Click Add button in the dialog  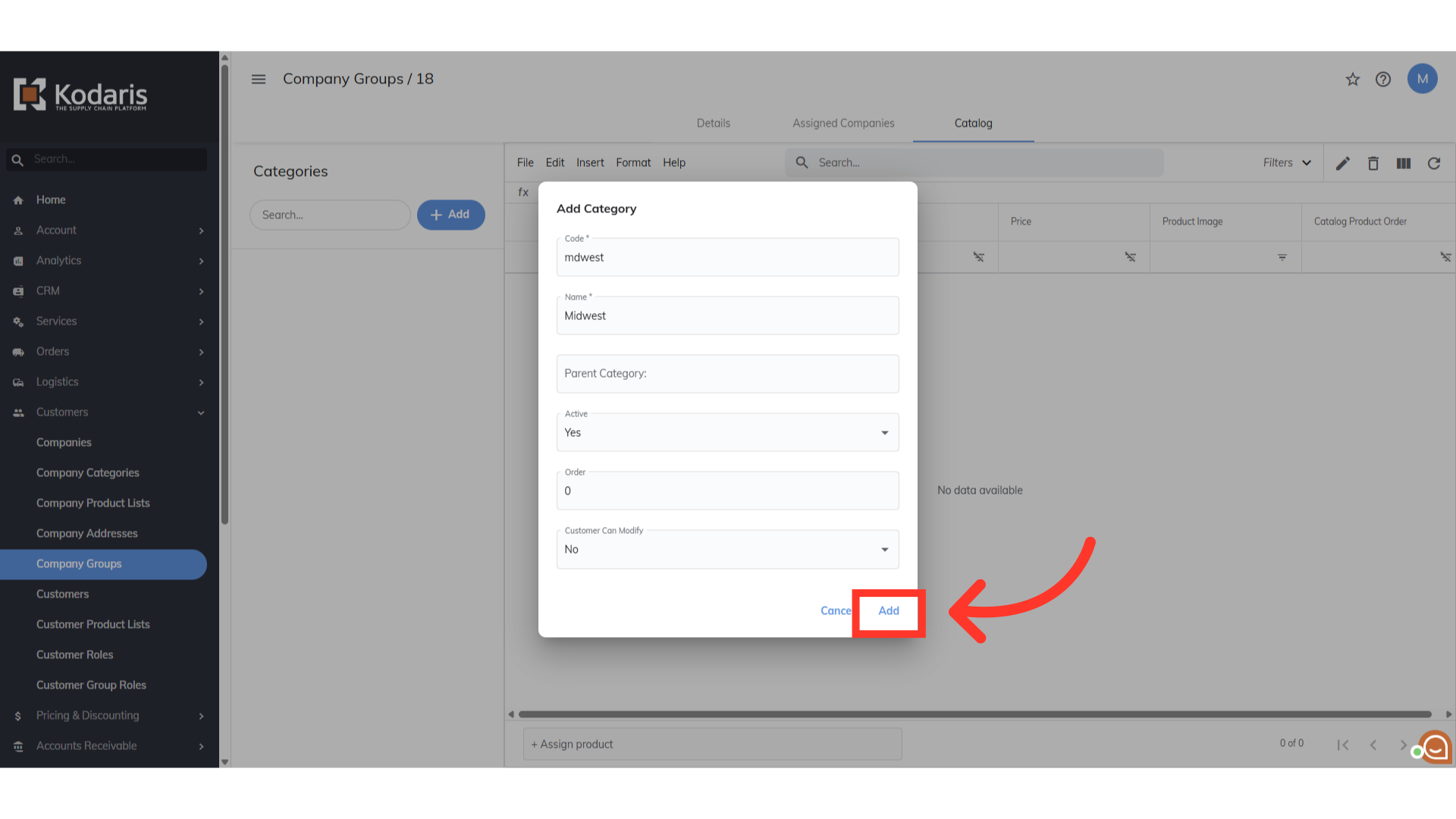889,610
